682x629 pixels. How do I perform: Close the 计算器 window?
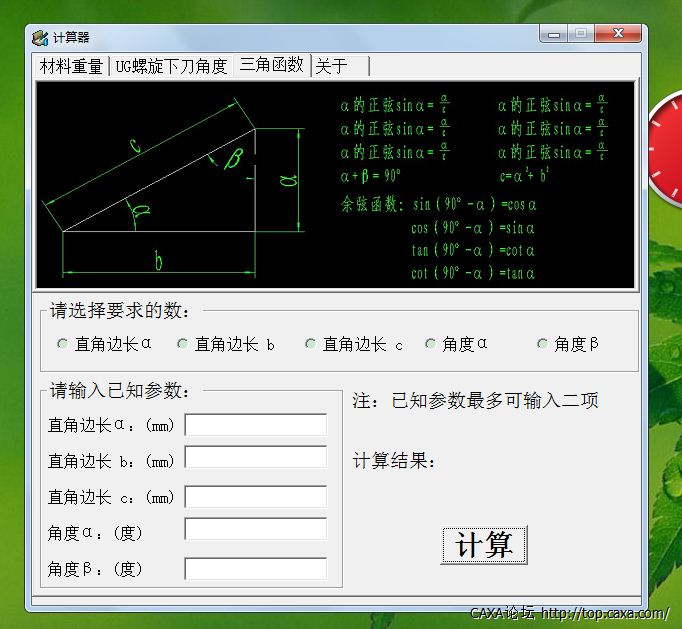tap(618, 33)
